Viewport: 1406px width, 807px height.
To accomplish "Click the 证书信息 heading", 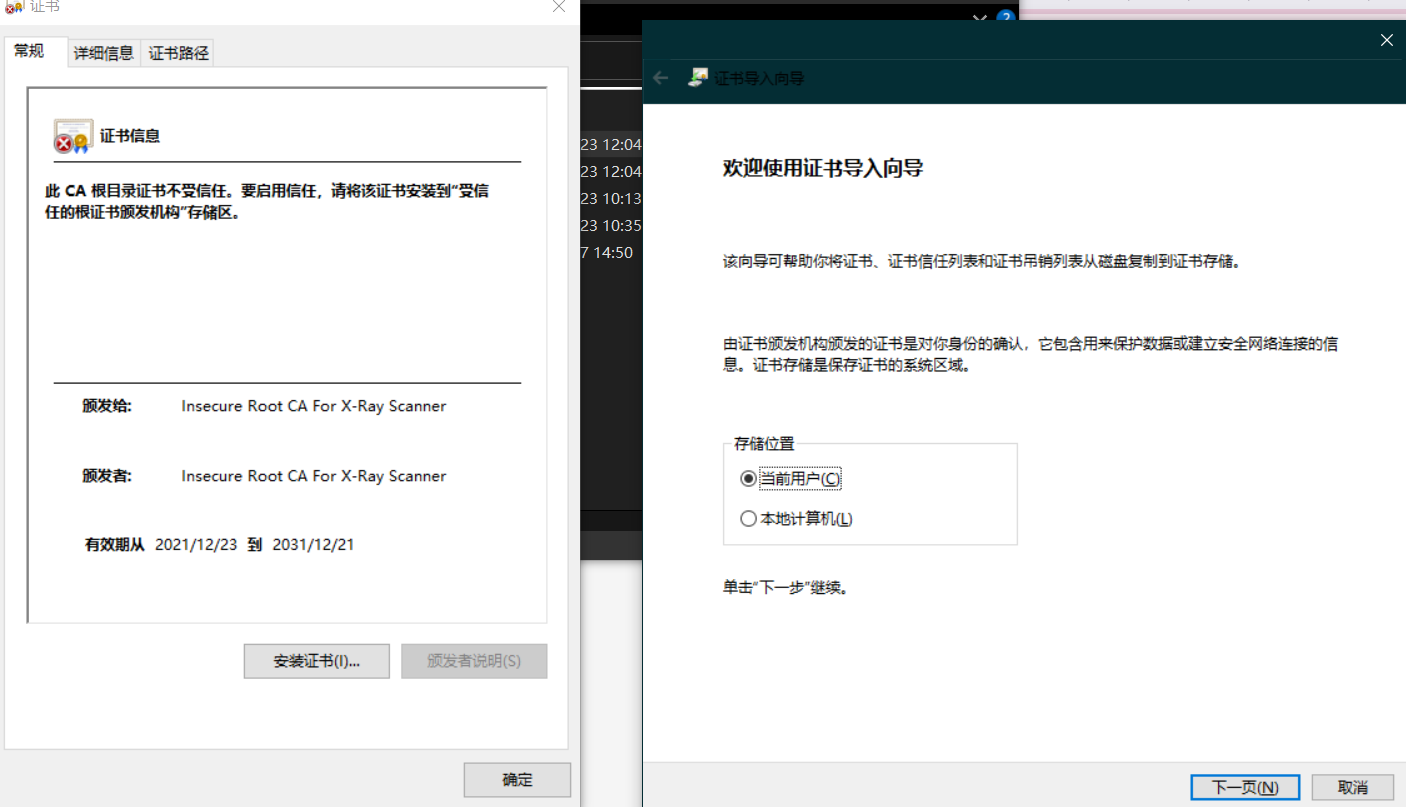I will (130, 136).
